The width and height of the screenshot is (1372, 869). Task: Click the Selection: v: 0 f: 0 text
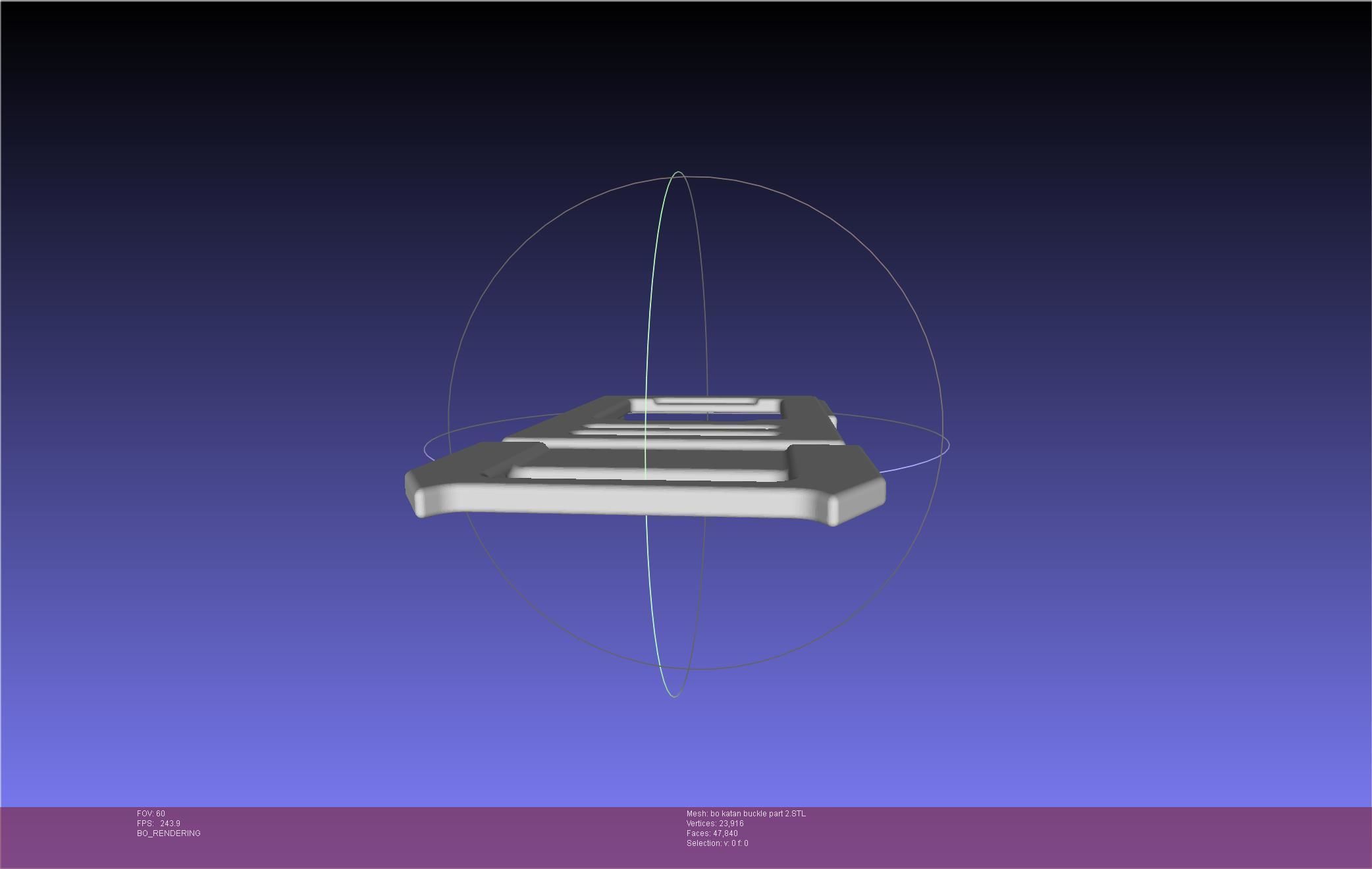717,843
